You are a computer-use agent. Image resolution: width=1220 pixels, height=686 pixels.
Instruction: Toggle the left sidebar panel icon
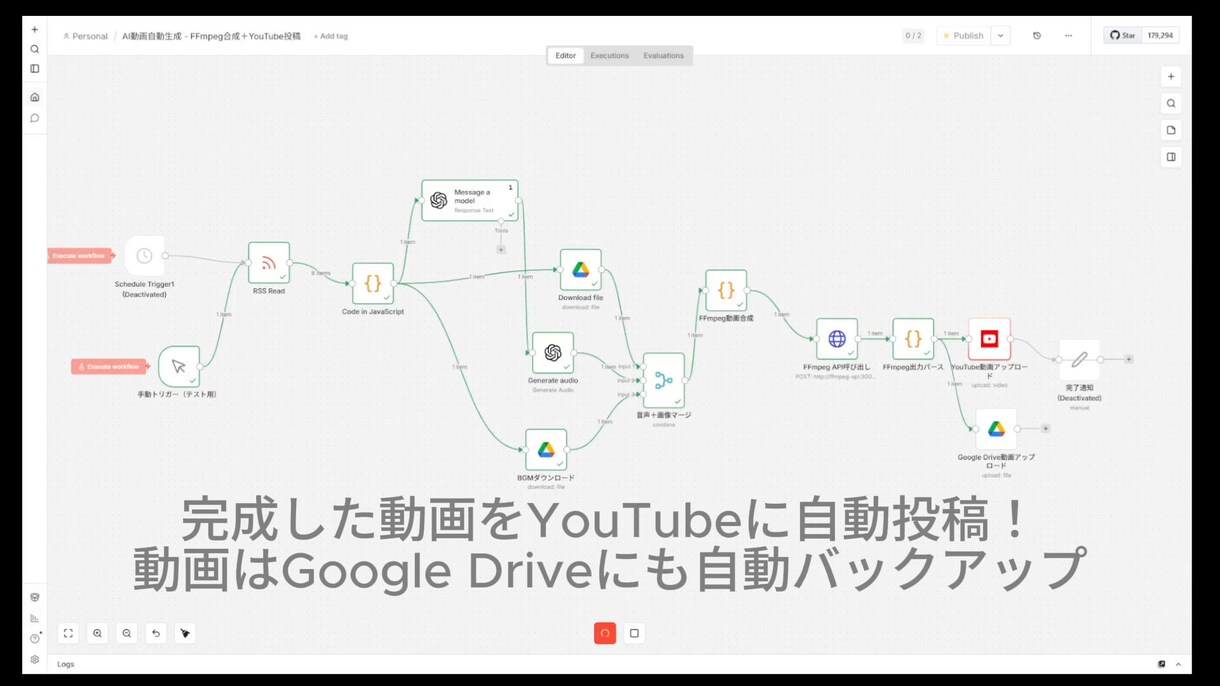click(x=35, y=69)
